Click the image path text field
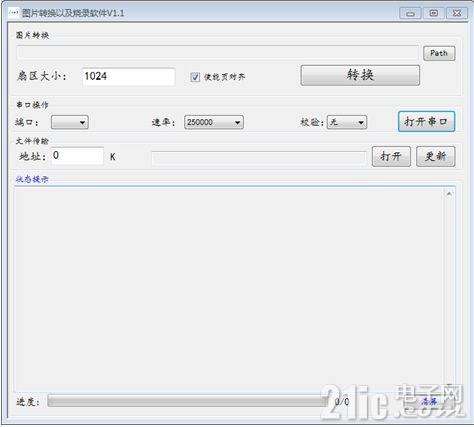This screenshot has height=427, width=474. 217,53
